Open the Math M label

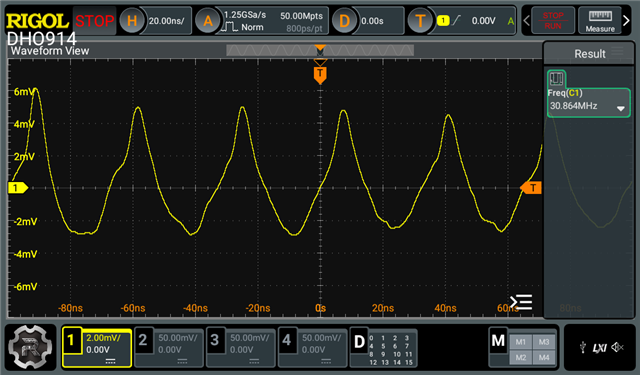point(498,340)
